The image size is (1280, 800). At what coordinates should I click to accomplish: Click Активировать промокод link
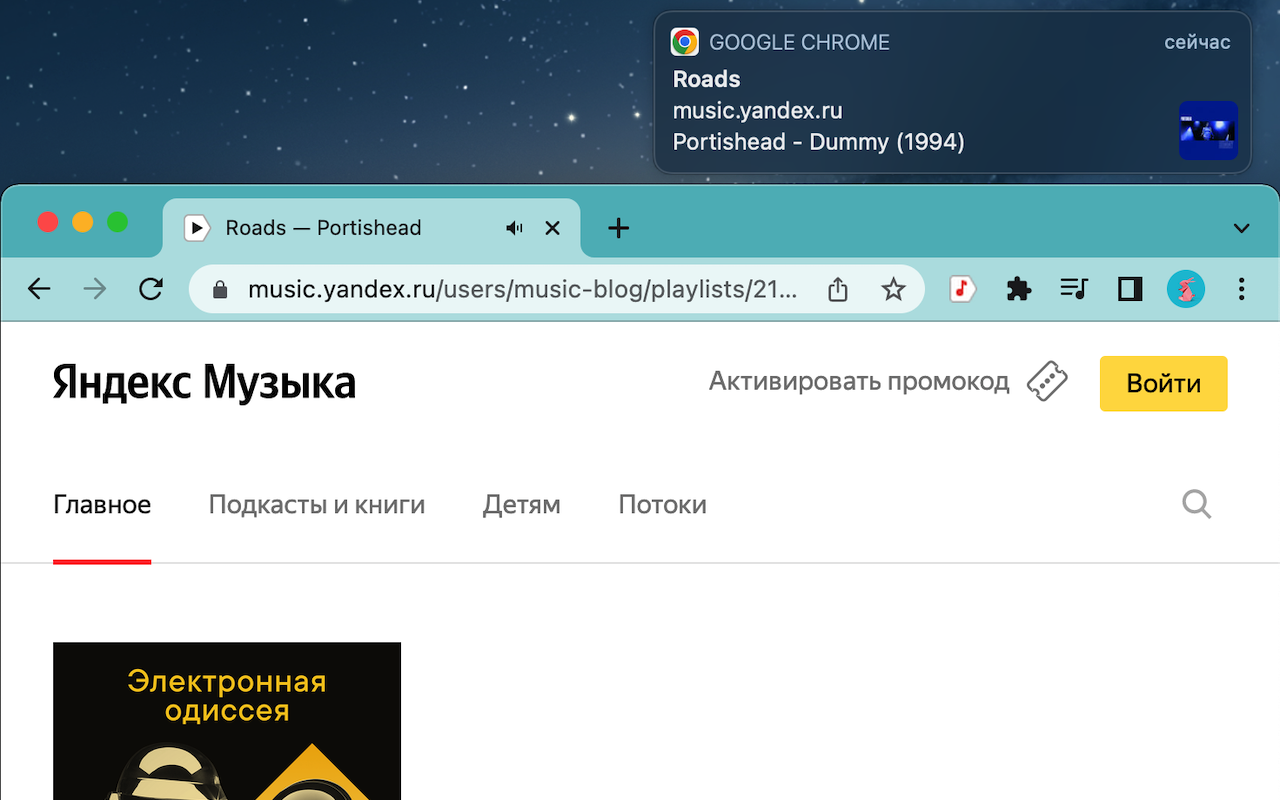(859, 382)
